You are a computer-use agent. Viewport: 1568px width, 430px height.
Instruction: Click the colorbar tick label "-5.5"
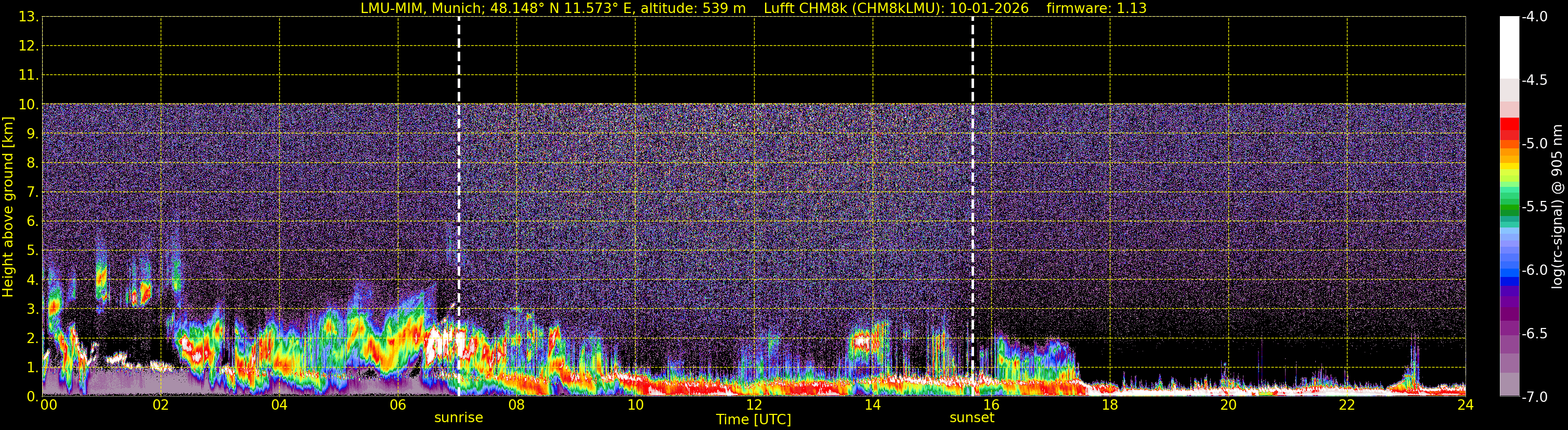[x=1535, y=207]
